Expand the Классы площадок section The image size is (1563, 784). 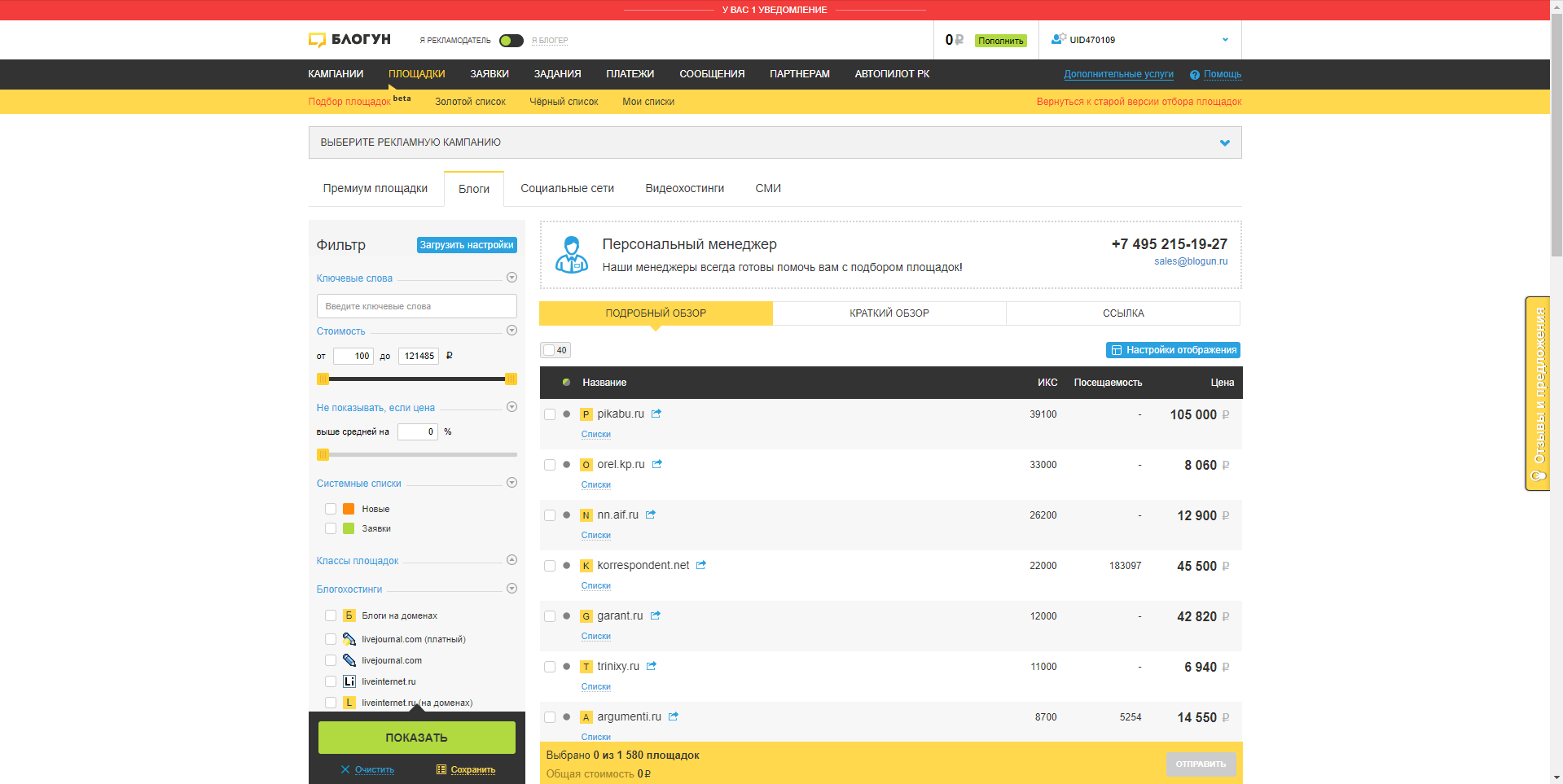511,560
